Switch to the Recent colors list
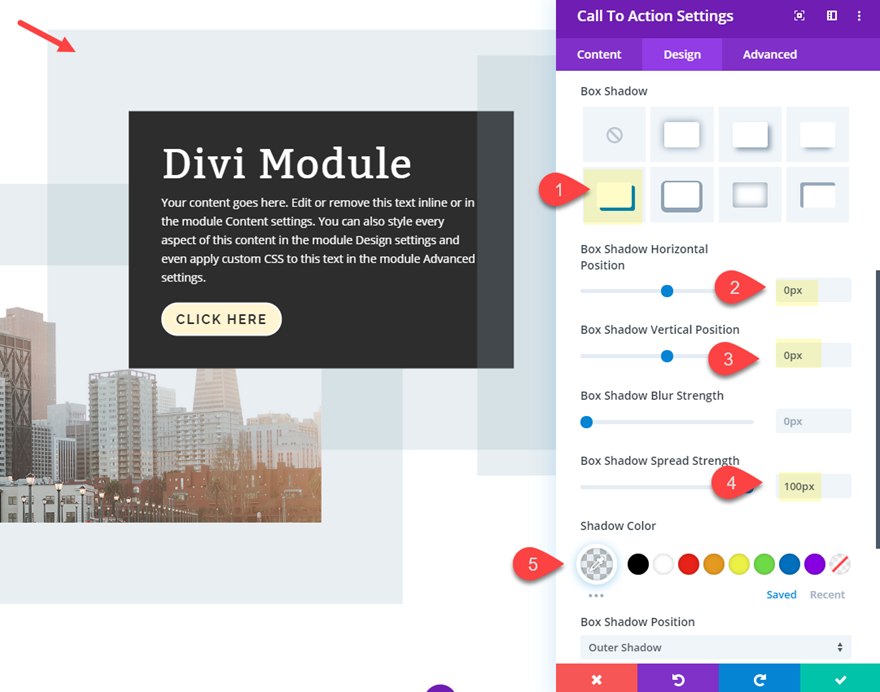The width and height of the screenshot is (880, 692). (827, 594)
